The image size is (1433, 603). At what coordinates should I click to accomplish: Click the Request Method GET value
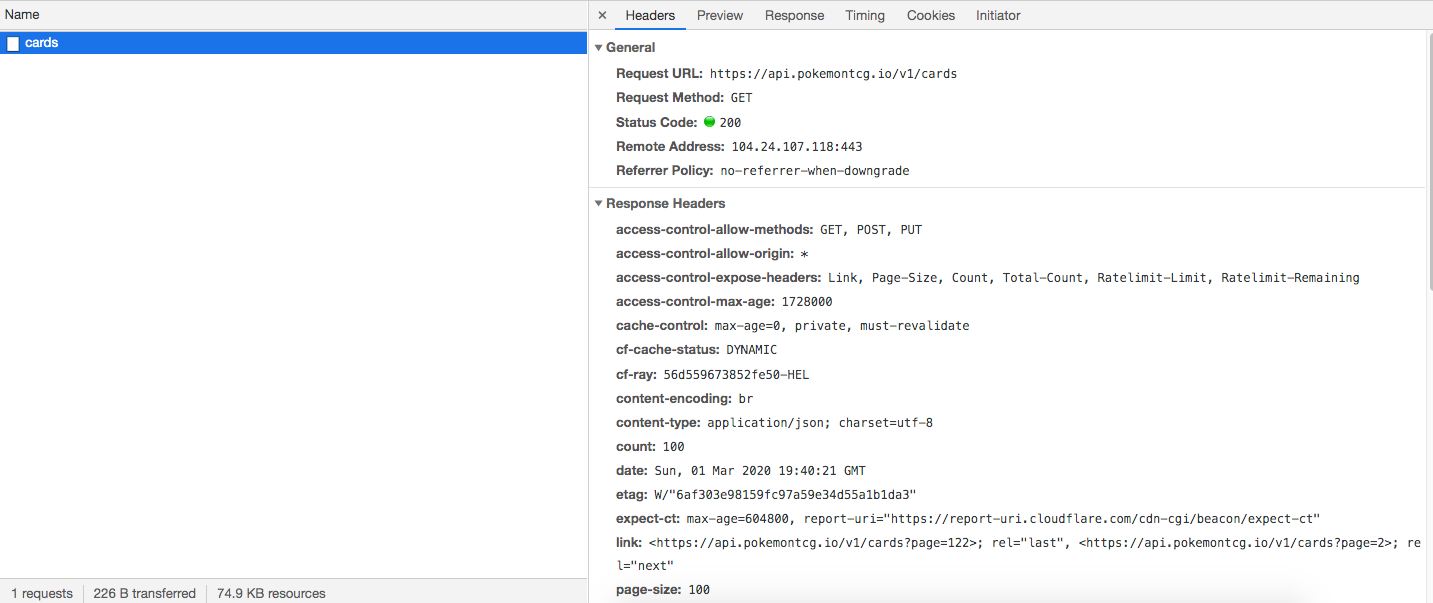[741, 98]
